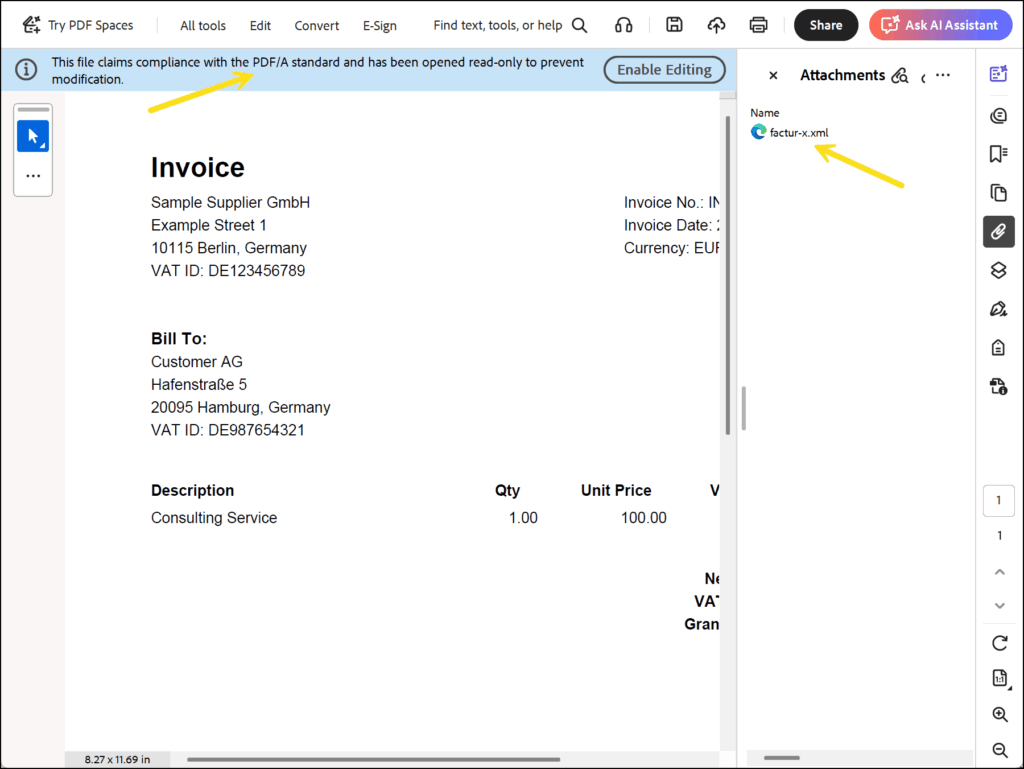The width and height of the screenshot is (1024, 769).
Task: Open the Find search magnifier
Action: coord(579,25)
